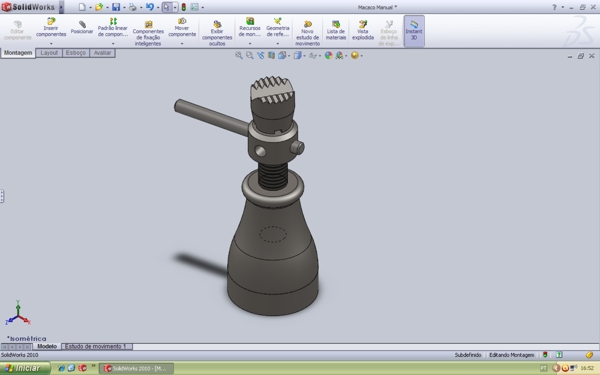
Task: Toggle the rebuild traffic light icon
Action: pyautogui.click(x=184, y=7)
